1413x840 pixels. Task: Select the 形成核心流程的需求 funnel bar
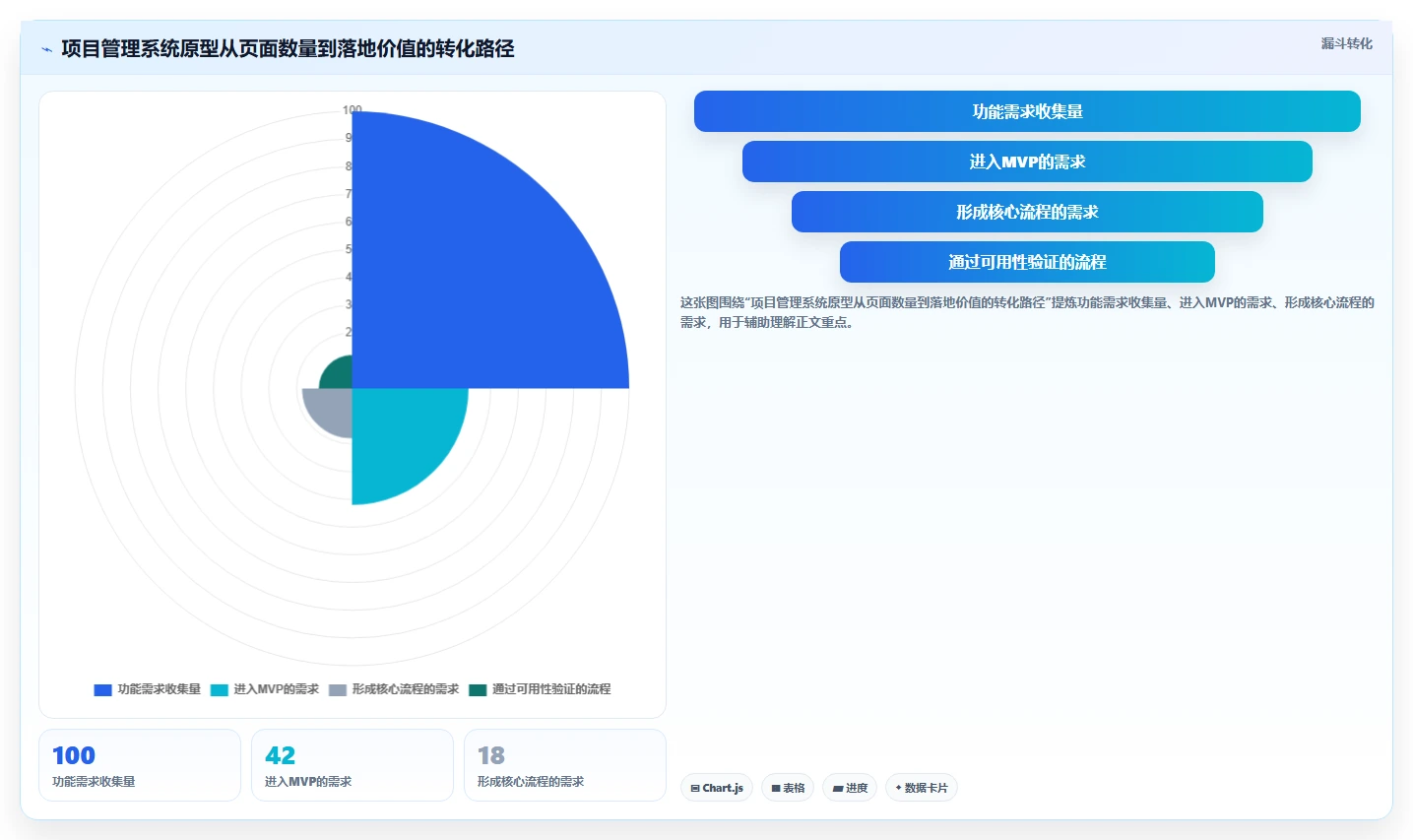click(x=1027, y=212)
